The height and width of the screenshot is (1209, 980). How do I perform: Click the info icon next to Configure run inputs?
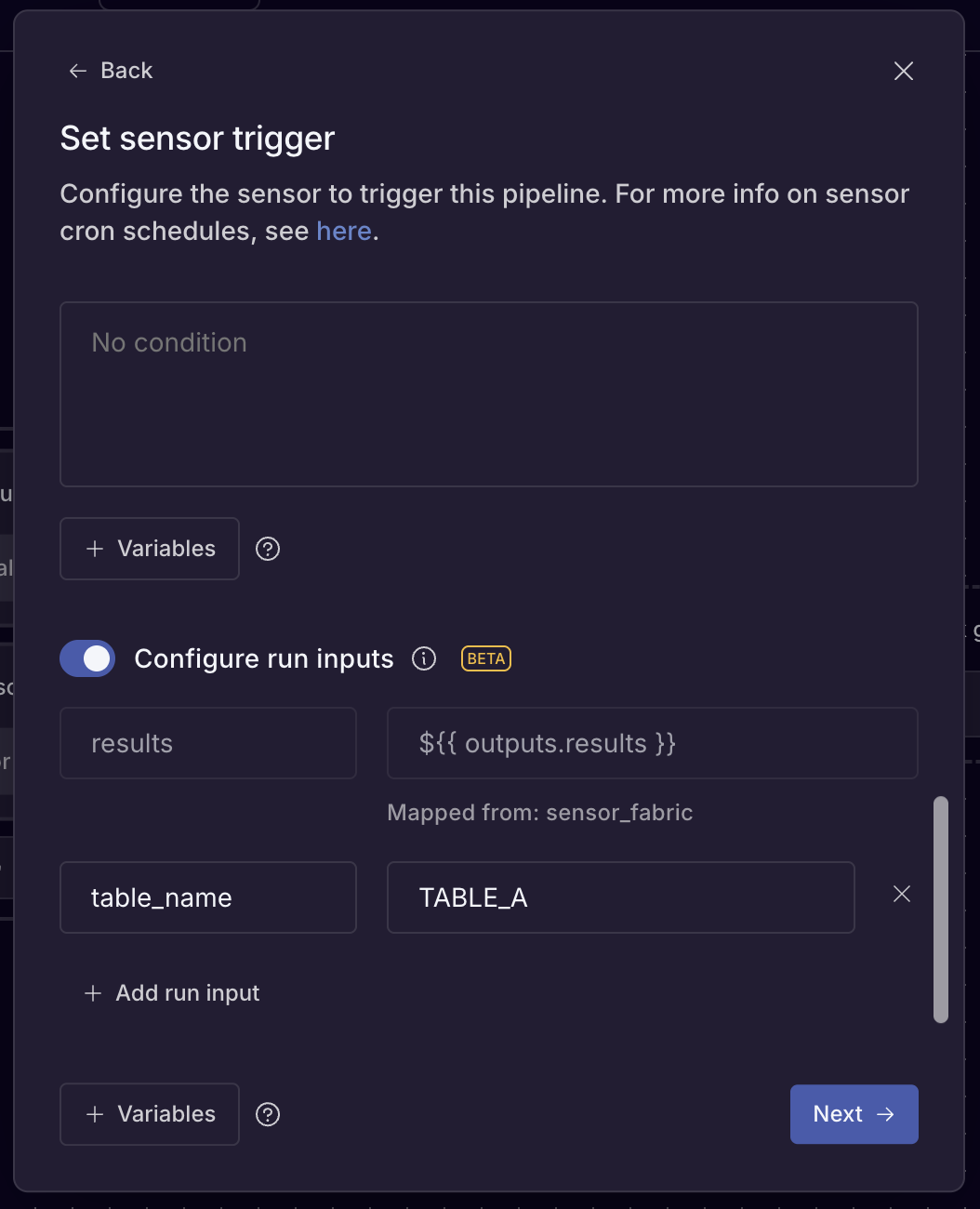423,658
